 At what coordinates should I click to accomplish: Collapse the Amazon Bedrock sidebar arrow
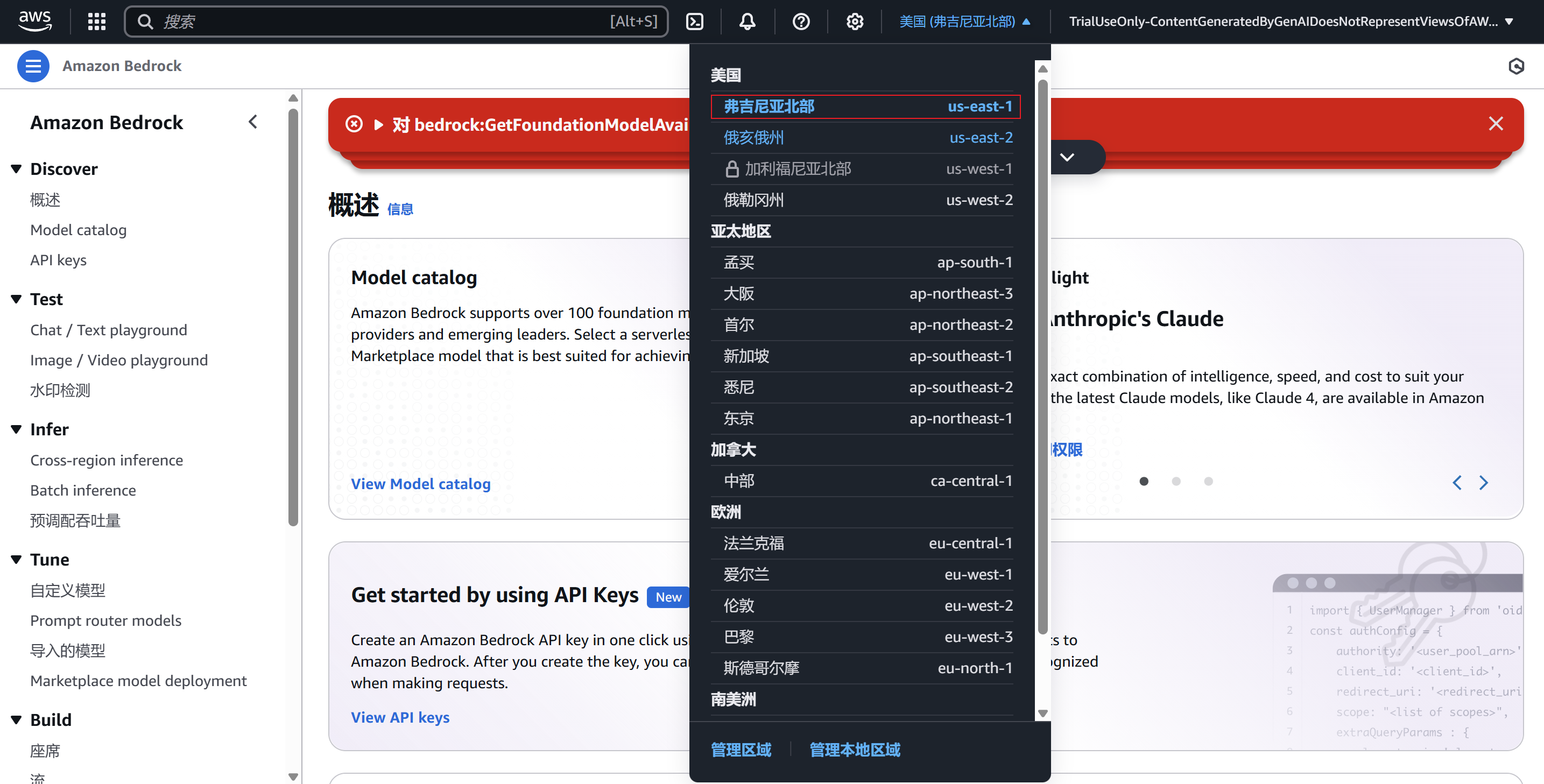point(253,122)
